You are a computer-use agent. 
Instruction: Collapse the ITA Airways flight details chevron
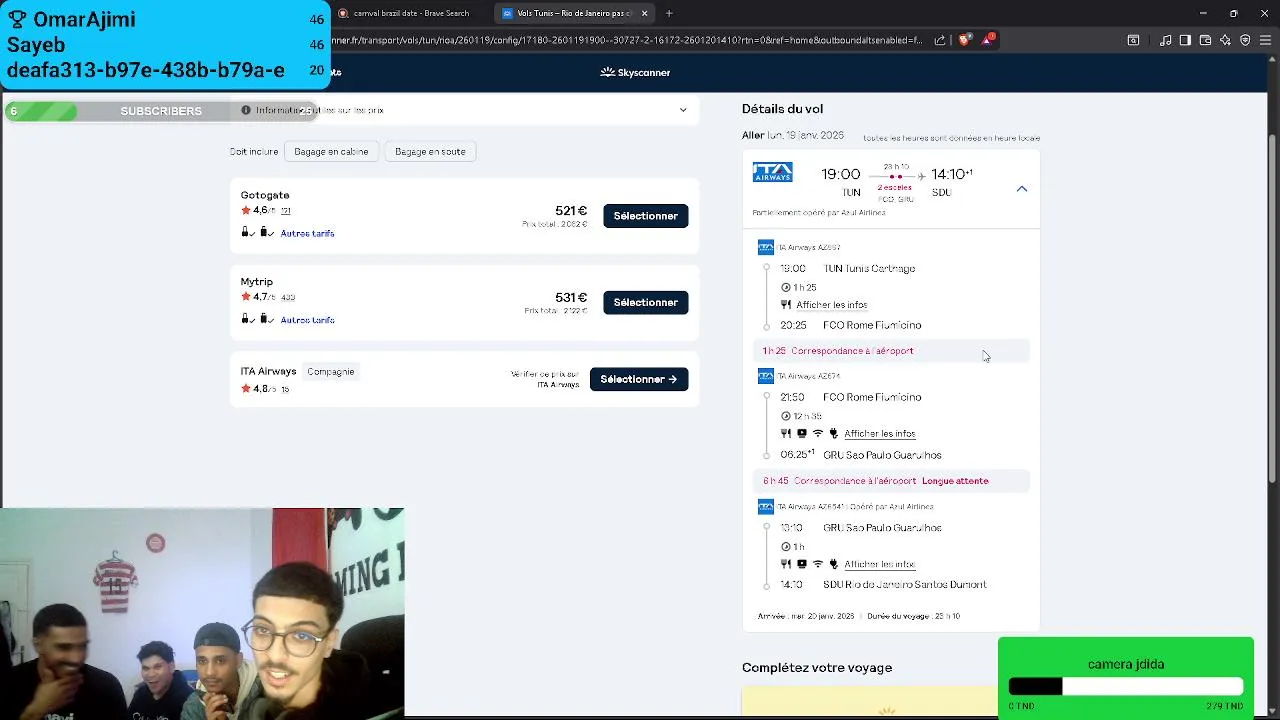point(1021,188)
